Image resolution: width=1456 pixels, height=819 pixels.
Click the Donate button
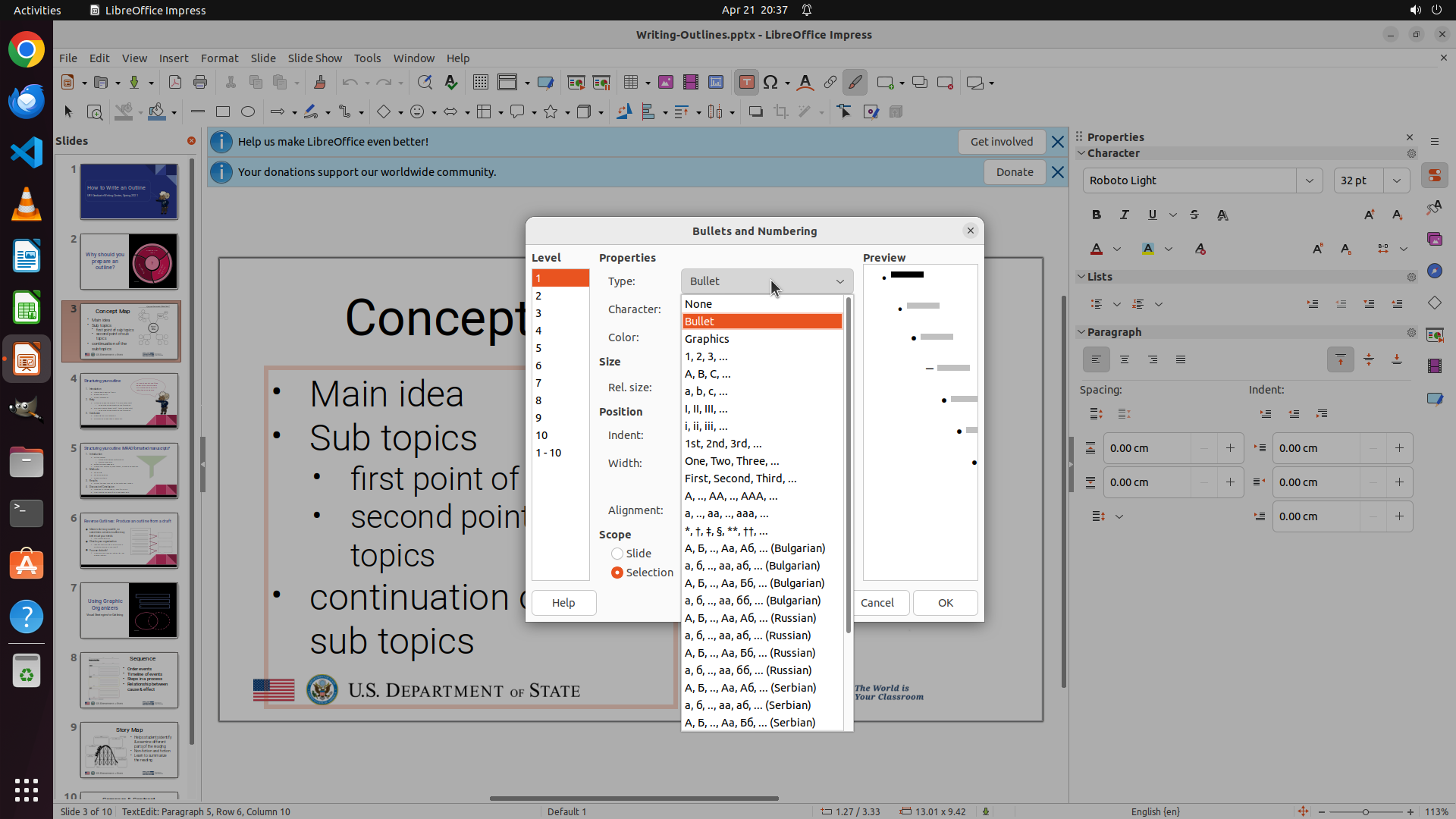coord(1015,172)
